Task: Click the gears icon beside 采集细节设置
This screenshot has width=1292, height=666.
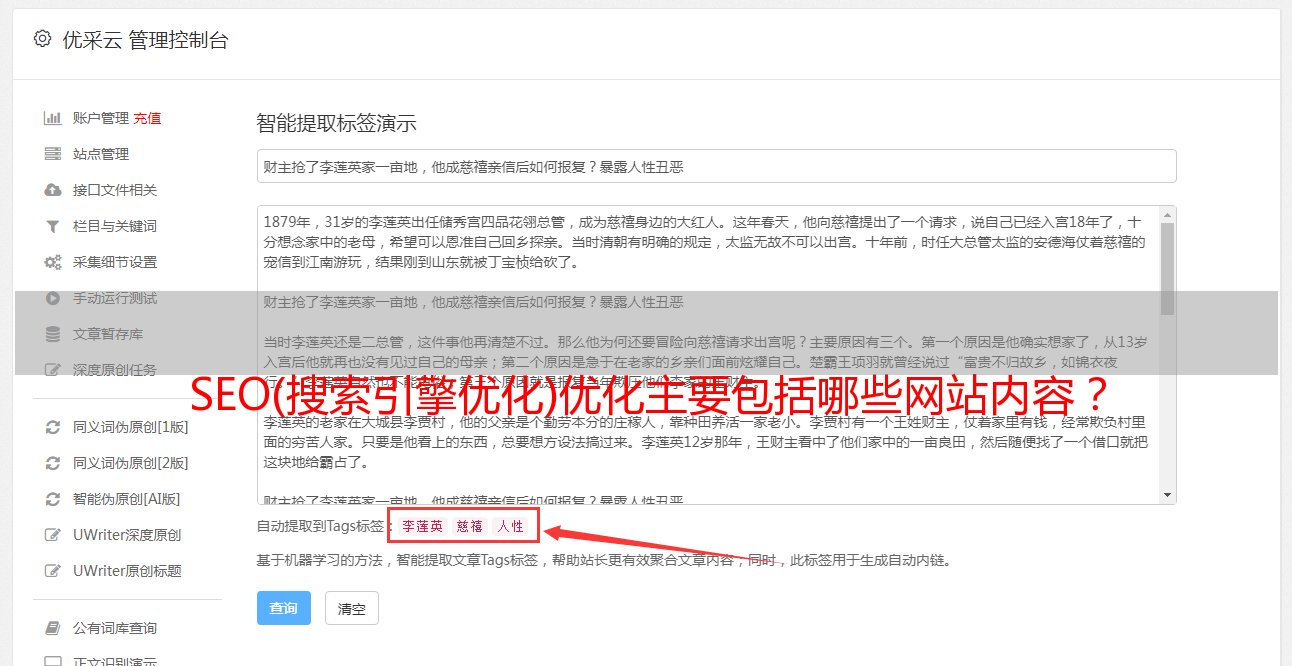Action: tap(52, 262)
